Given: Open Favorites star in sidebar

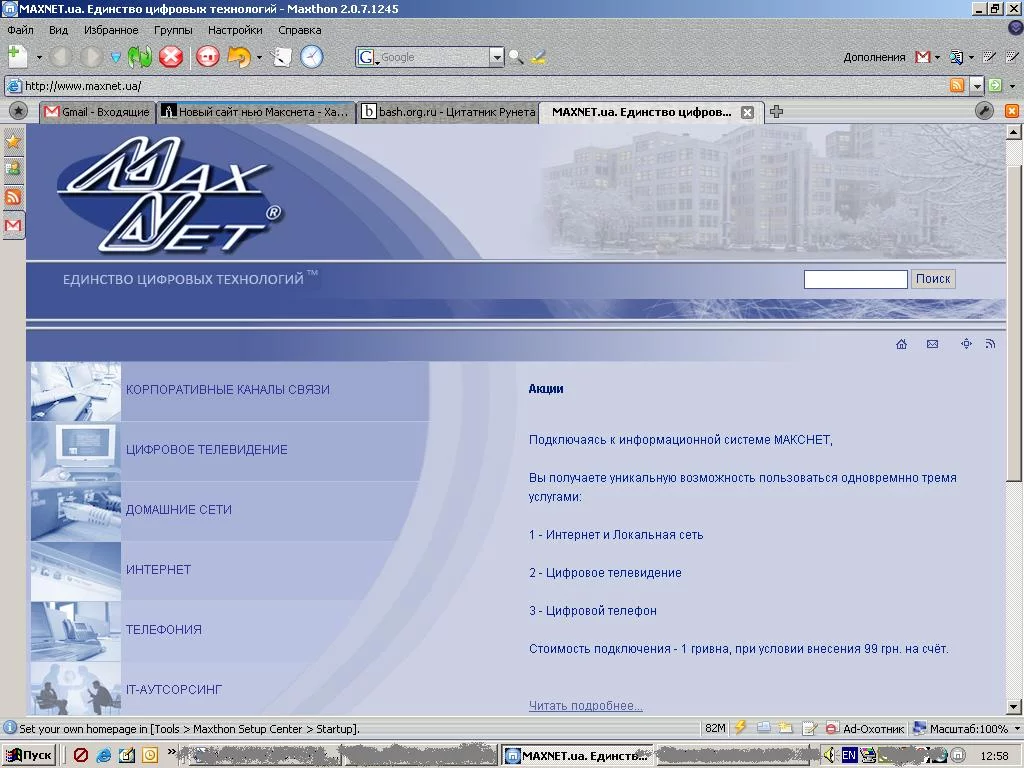Looking at the screenshot, I should coord(13,141).
